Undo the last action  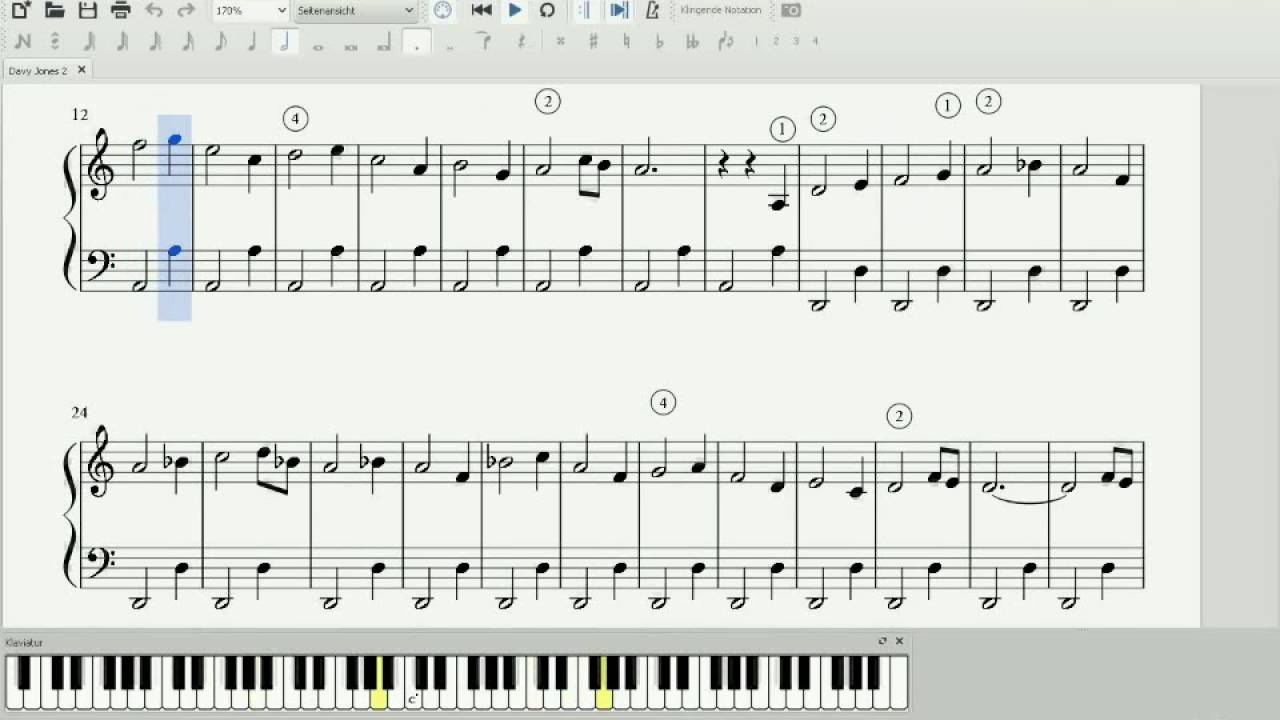[154, 10]
